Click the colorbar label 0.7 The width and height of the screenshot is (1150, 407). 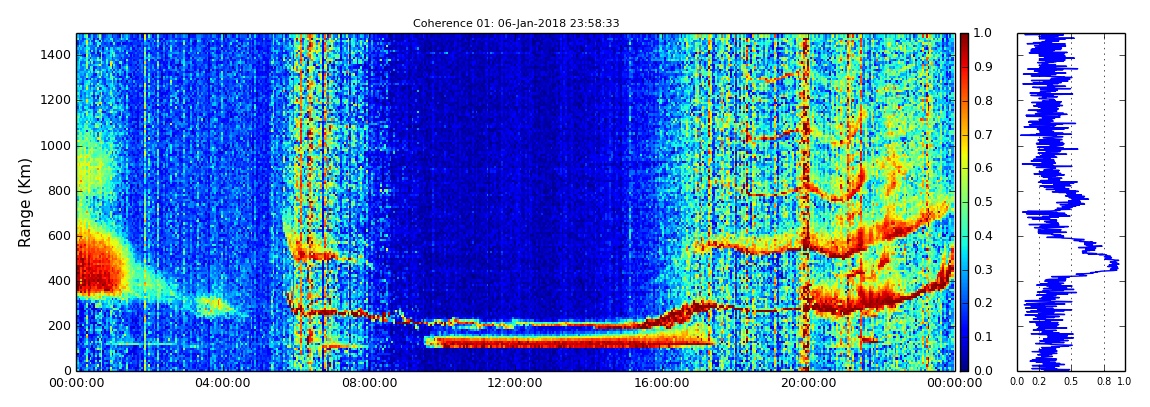(981, 135)
